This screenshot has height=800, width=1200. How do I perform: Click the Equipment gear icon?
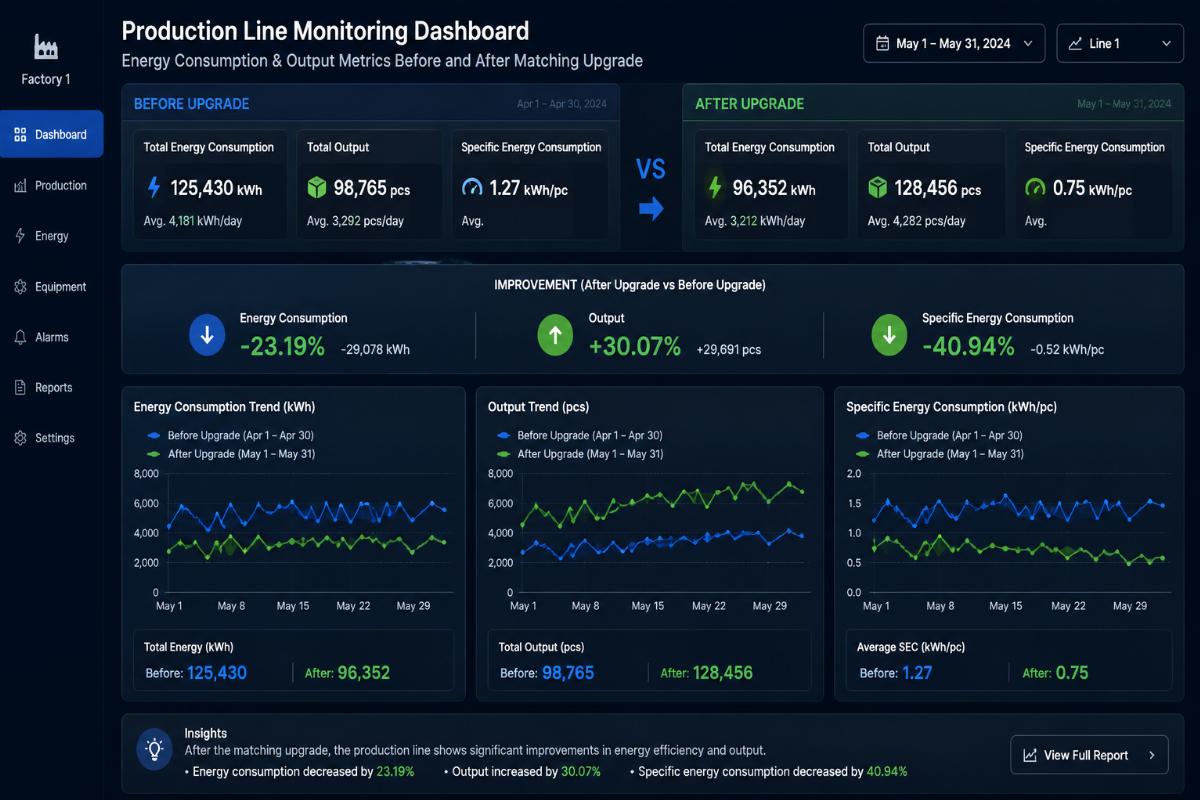tap(20, 287)
